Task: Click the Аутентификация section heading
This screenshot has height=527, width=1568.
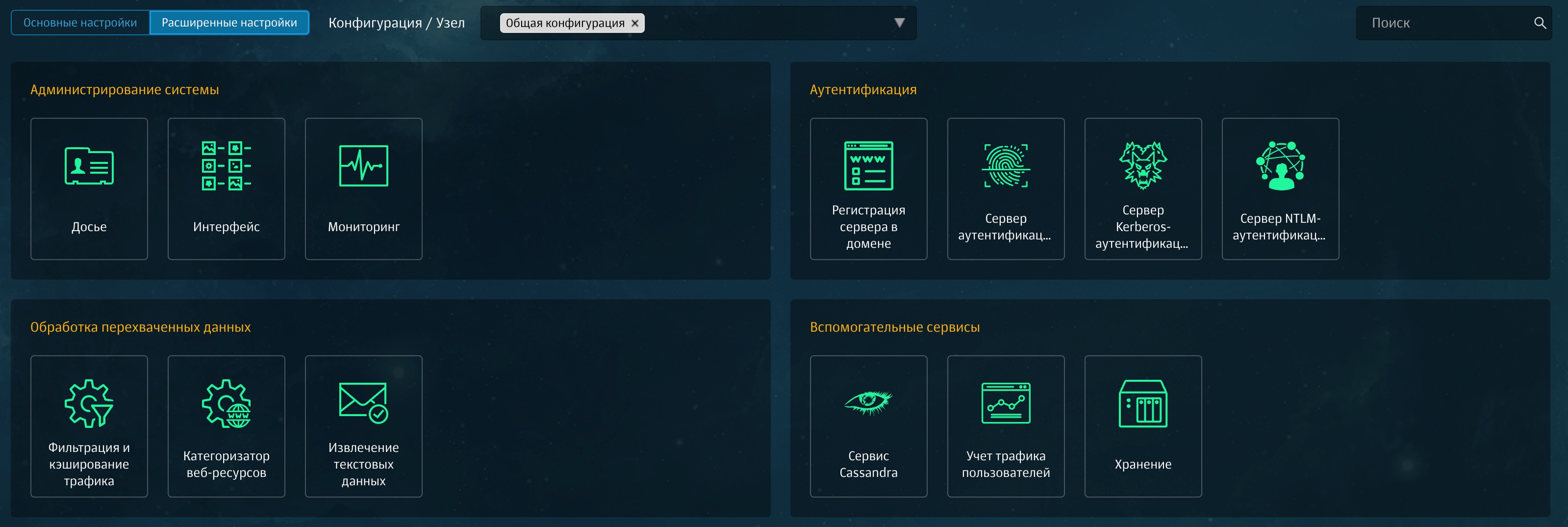Action: point(862,90)
